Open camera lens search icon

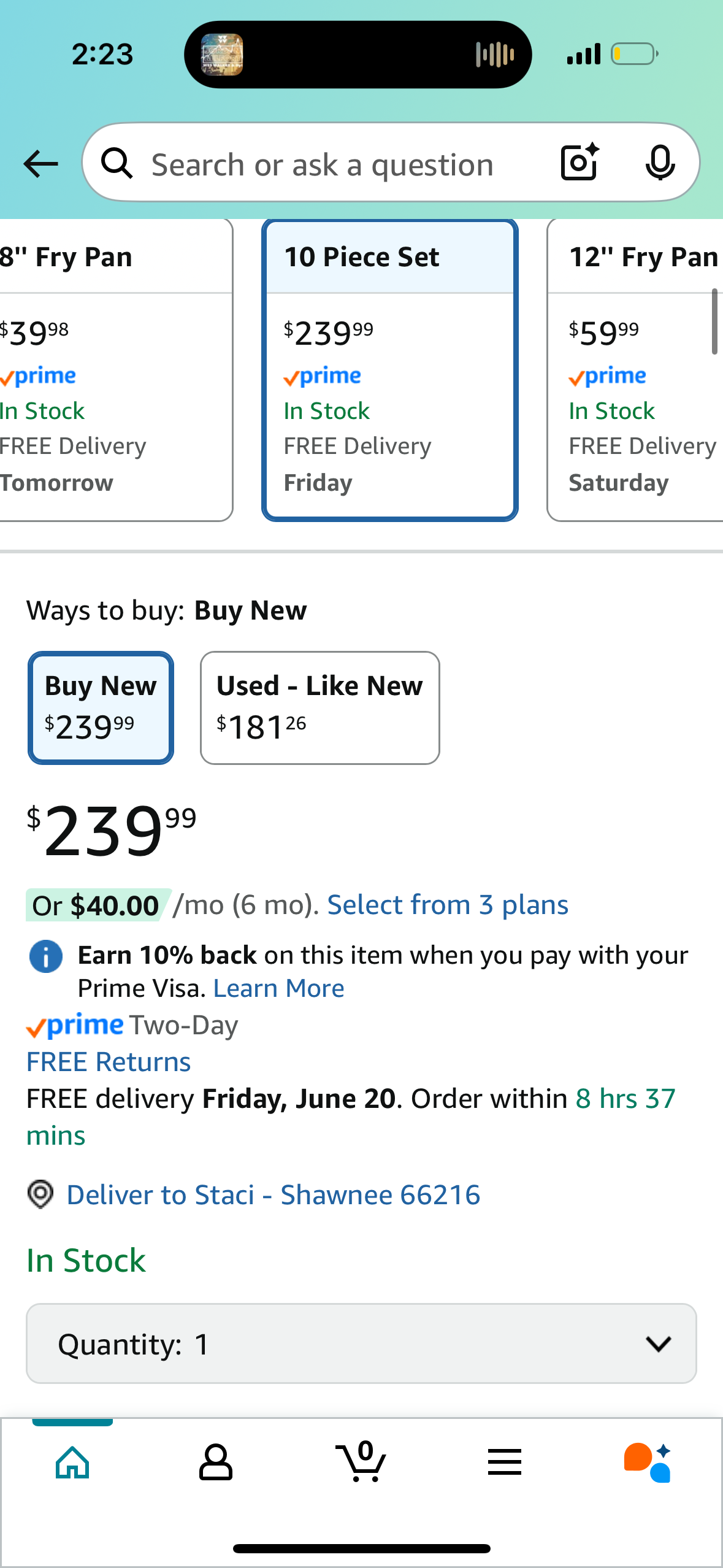[x=580, y=163]
